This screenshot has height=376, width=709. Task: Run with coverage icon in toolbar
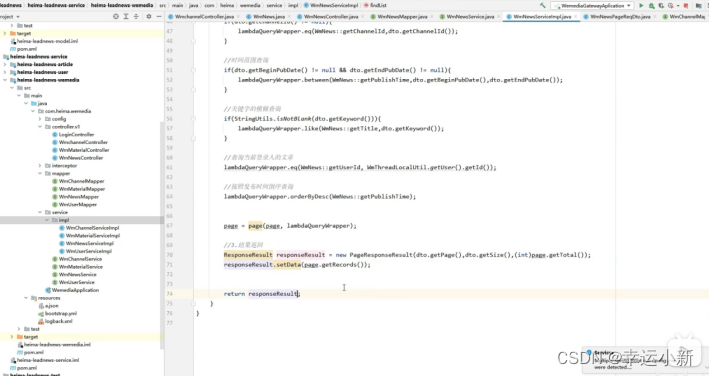pyautogui.click(x=661, y=5)
